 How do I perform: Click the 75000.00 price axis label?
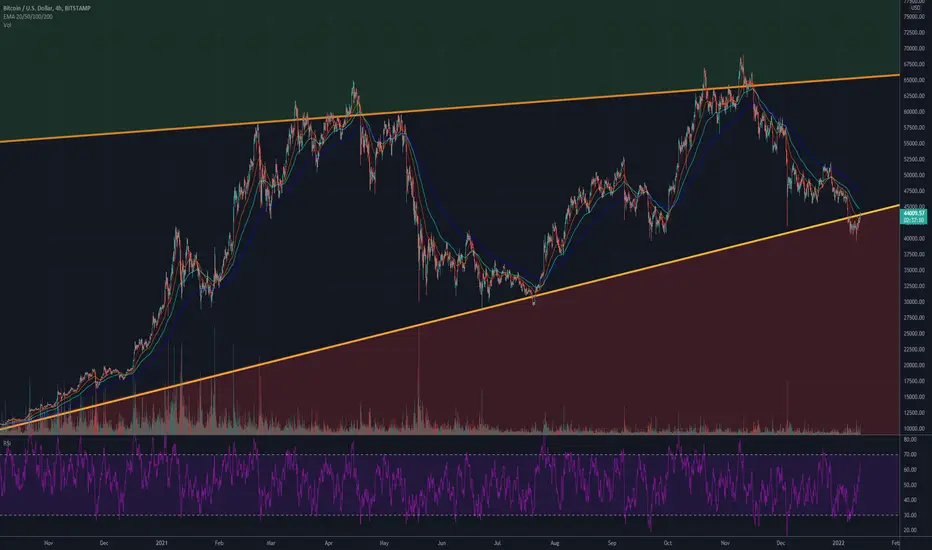point(914,17)
